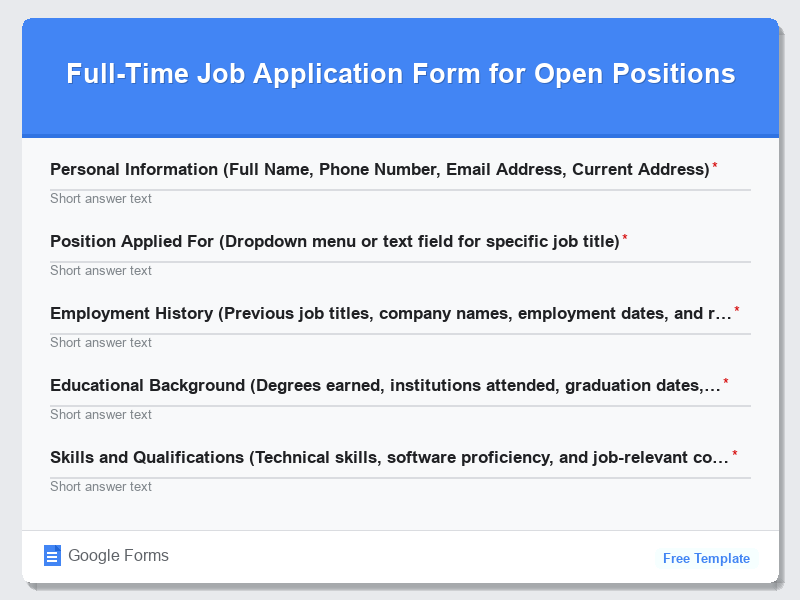The height and width of the screenshot is (600, 800).
Task: Open the Free Template link
Action: point(706,558)
